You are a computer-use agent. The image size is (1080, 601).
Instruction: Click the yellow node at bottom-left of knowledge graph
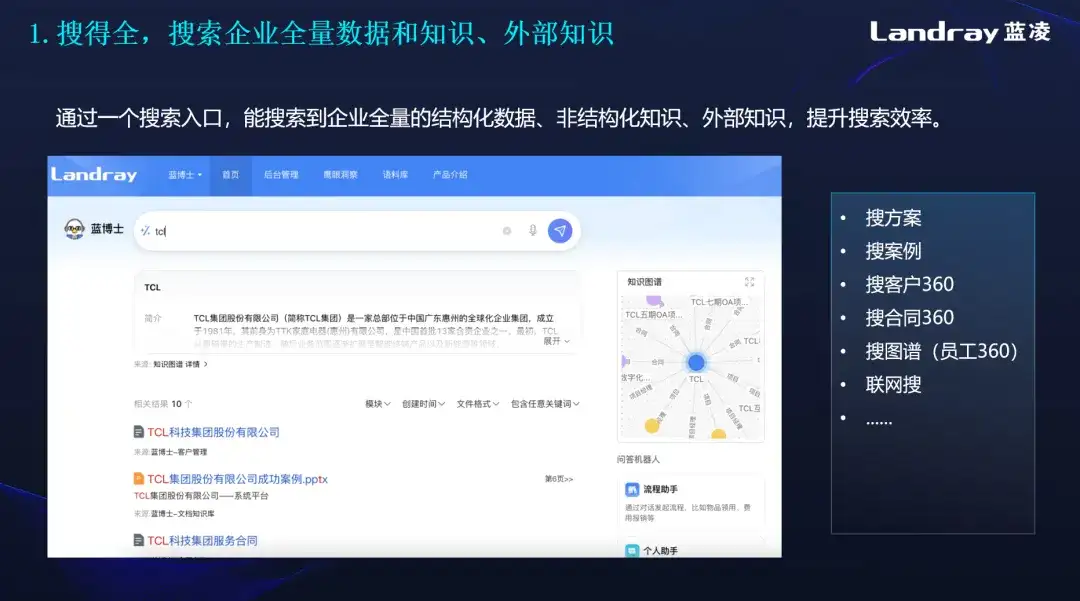click(x=652, y=425)
